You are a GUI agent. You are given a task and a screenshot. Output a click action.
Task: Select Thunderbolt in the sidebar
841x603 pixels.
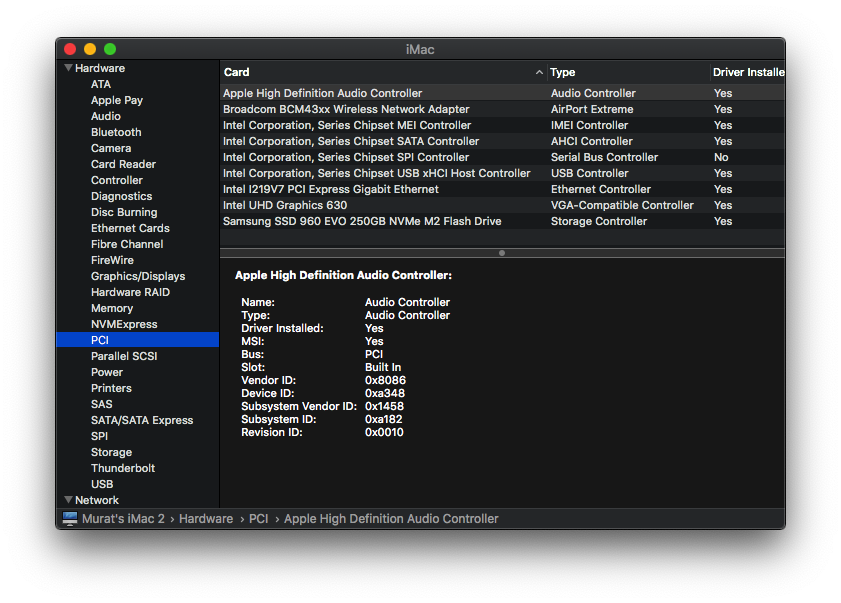(123, 468)
